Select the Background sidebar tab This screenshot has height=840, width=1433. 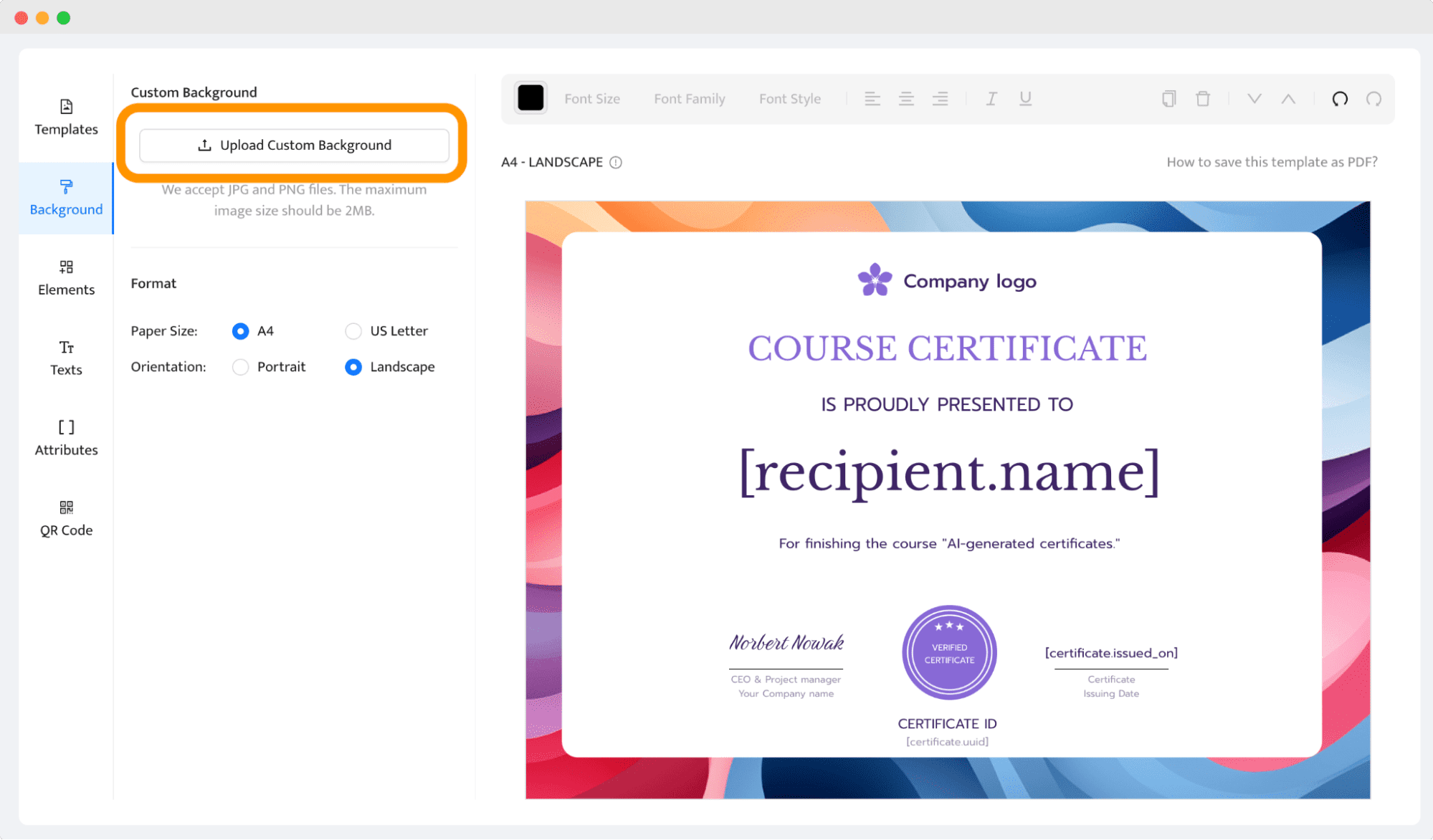coord(66,198)
